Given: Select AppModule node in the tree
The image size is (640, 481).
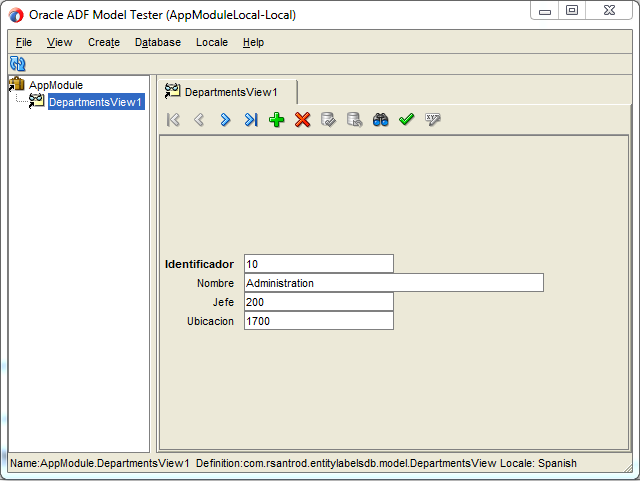Looking at the screenshot, I should tap(56, 85).
